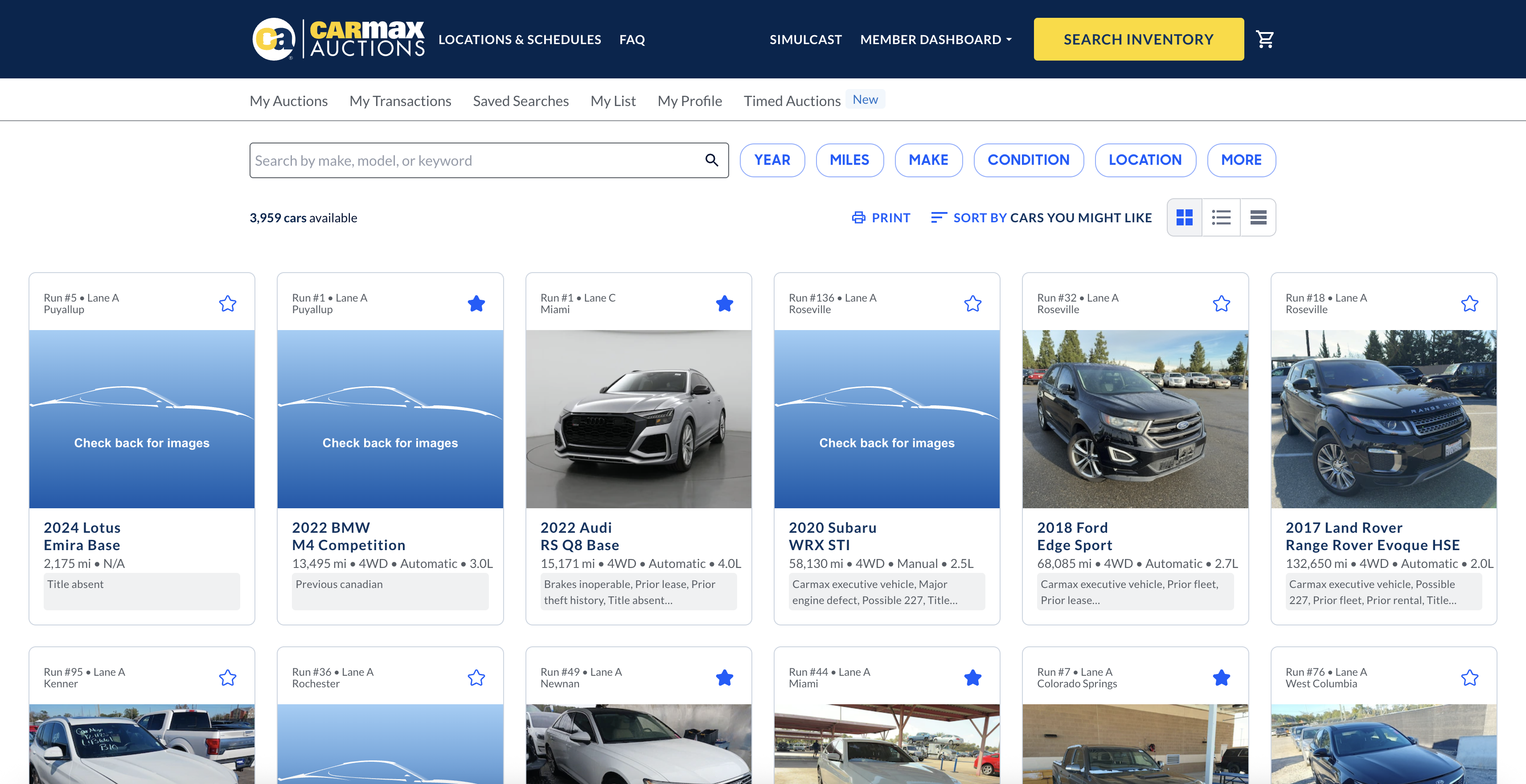Open the Condition filter dropdown
The image size is (1526, 784).
tap(1028, 160)
